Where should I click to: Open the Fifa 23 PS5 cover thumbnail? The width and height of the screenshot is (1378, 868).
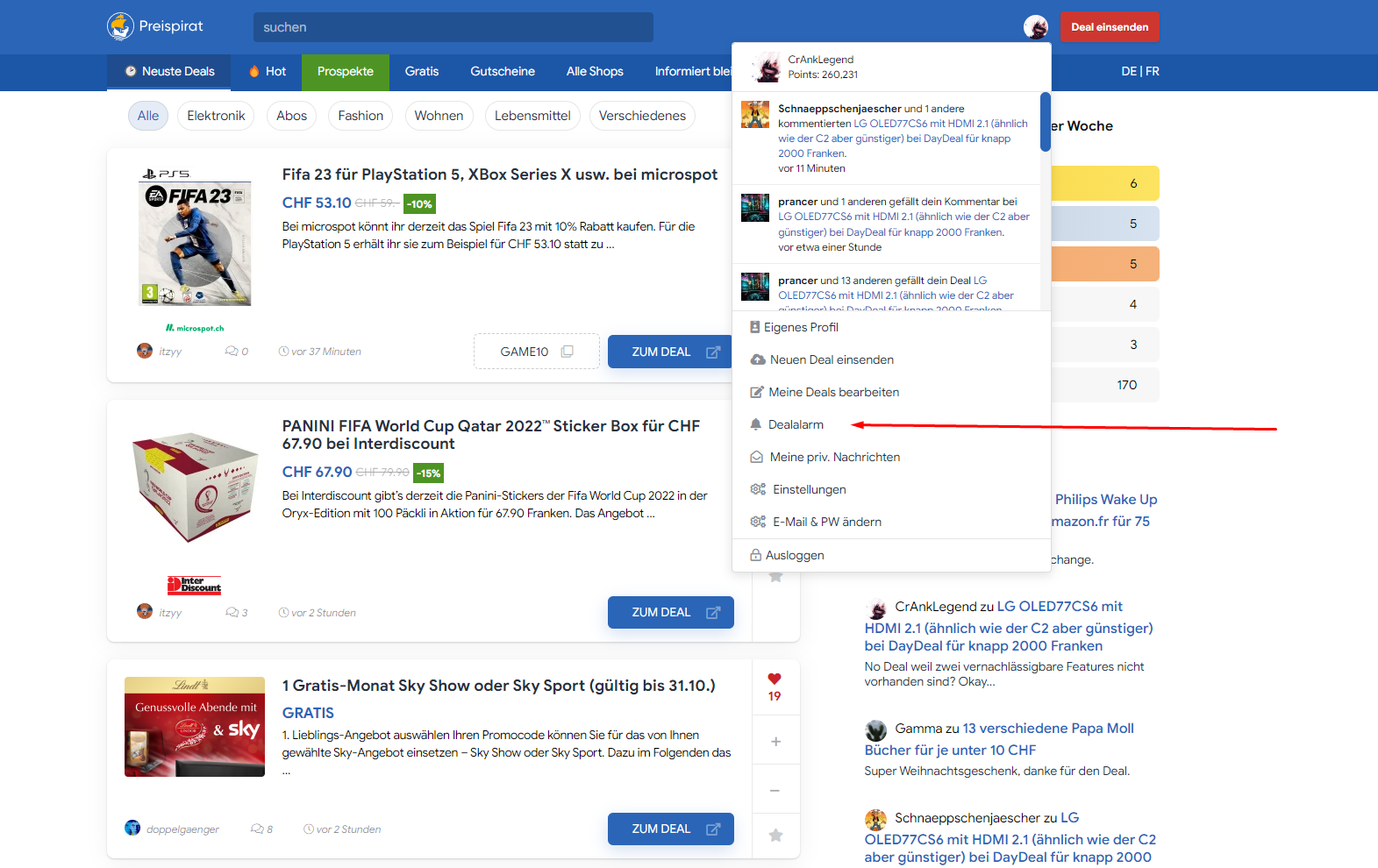coord(195,238)
